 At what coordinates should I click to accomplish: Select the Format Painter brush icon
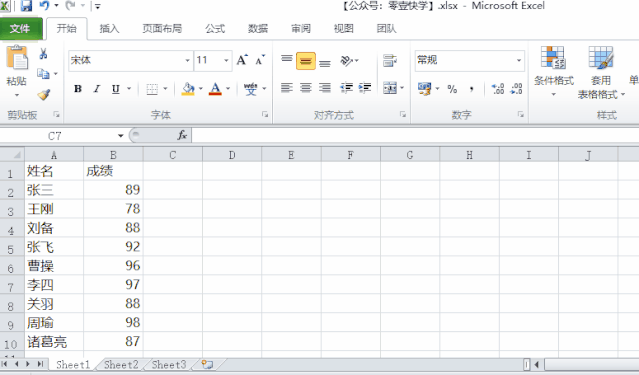44,95
